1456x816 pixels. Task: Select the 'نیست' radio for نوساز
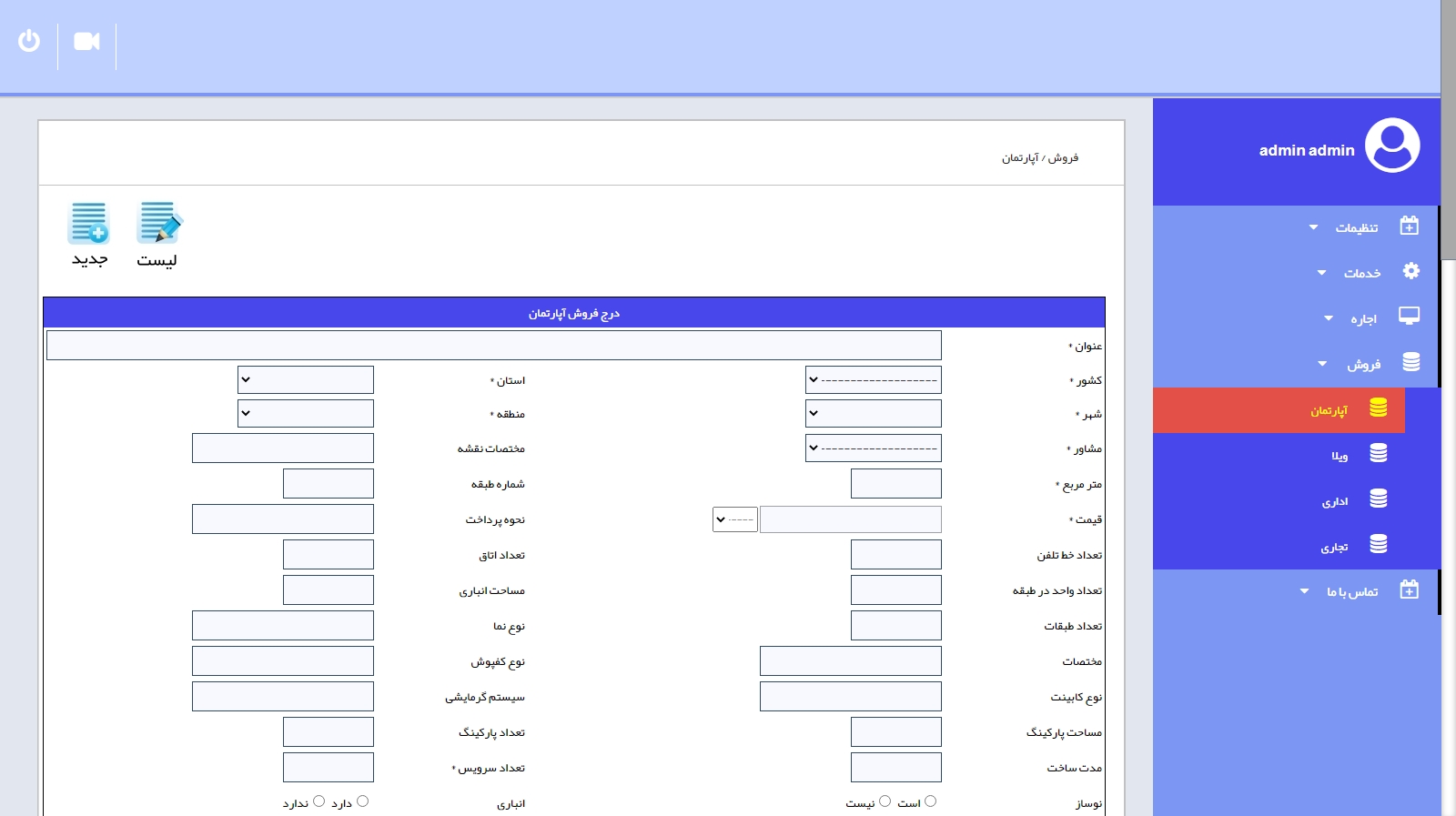click(x=885, y=801)
